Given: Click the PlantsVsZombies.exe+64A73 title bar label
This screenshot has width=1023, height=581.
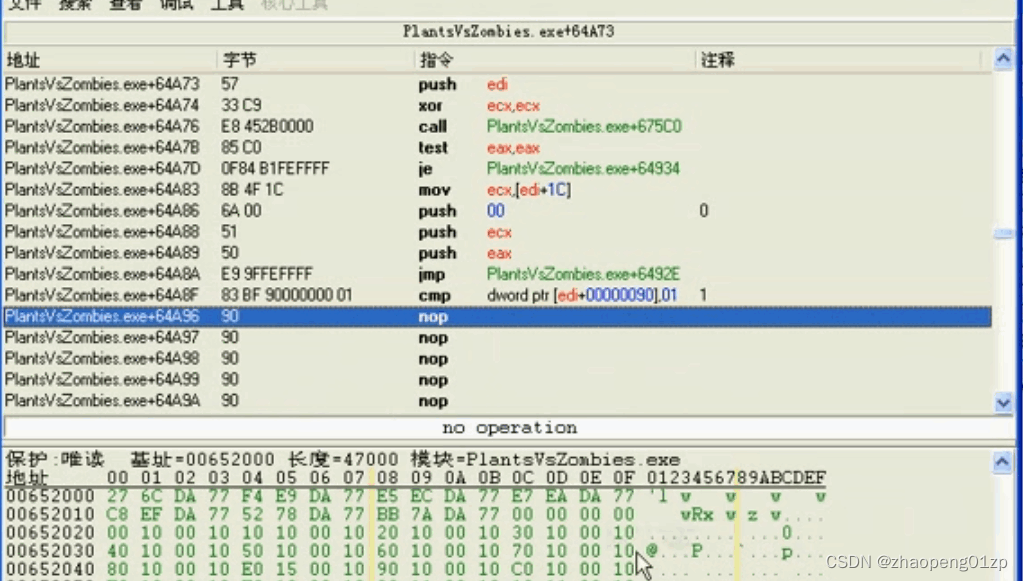Looking at the screenshot, I should (x=508, y=31).
